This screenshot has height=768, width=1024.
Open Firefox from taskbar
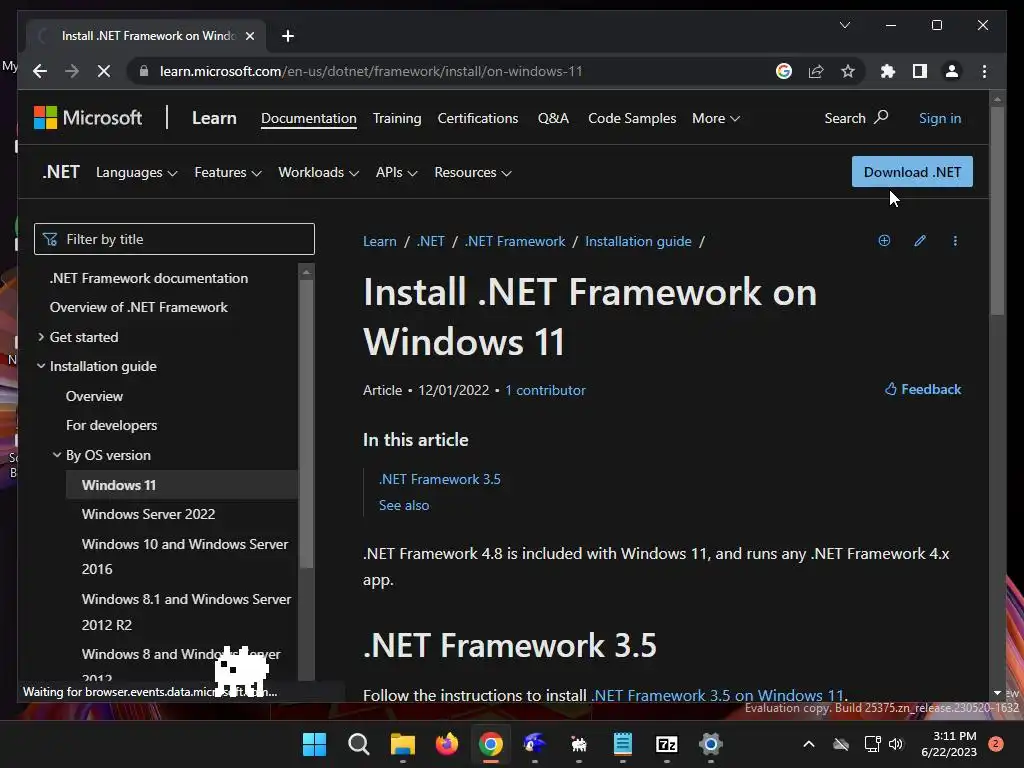click(x=447, y=744)
